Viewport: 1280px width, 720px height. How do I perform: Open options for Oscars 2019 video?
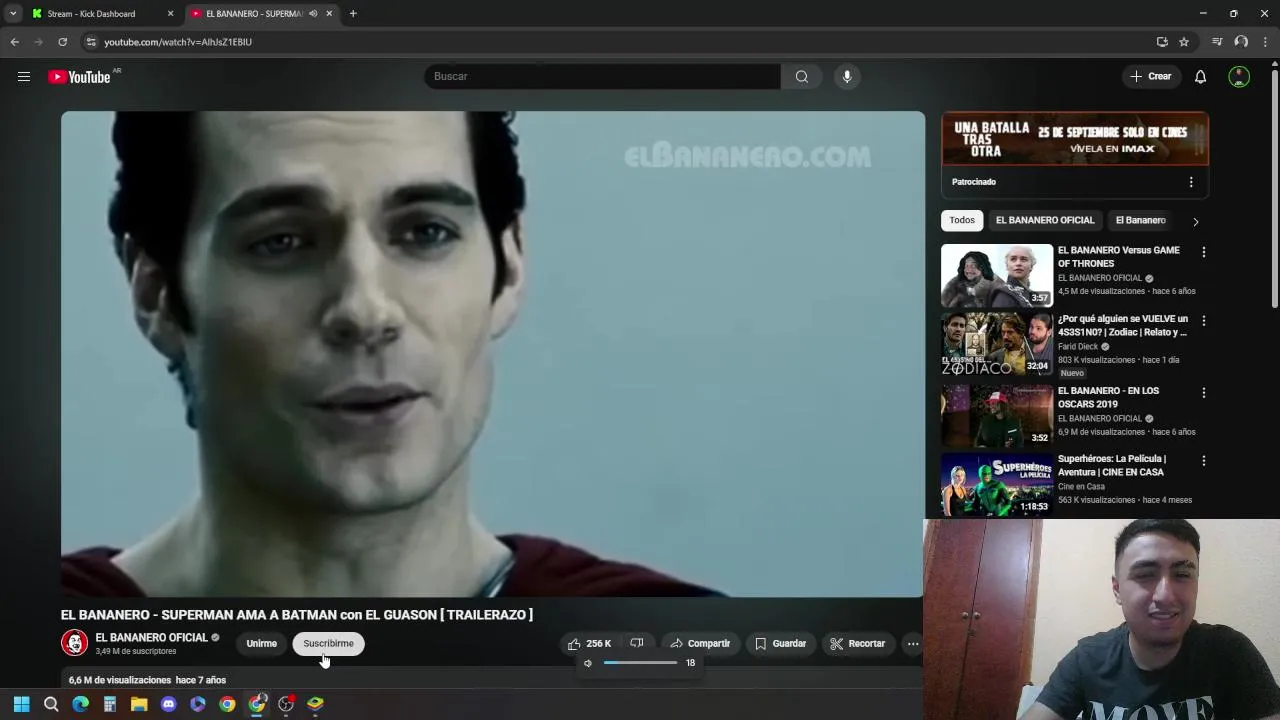click(x=1203, y=393)
